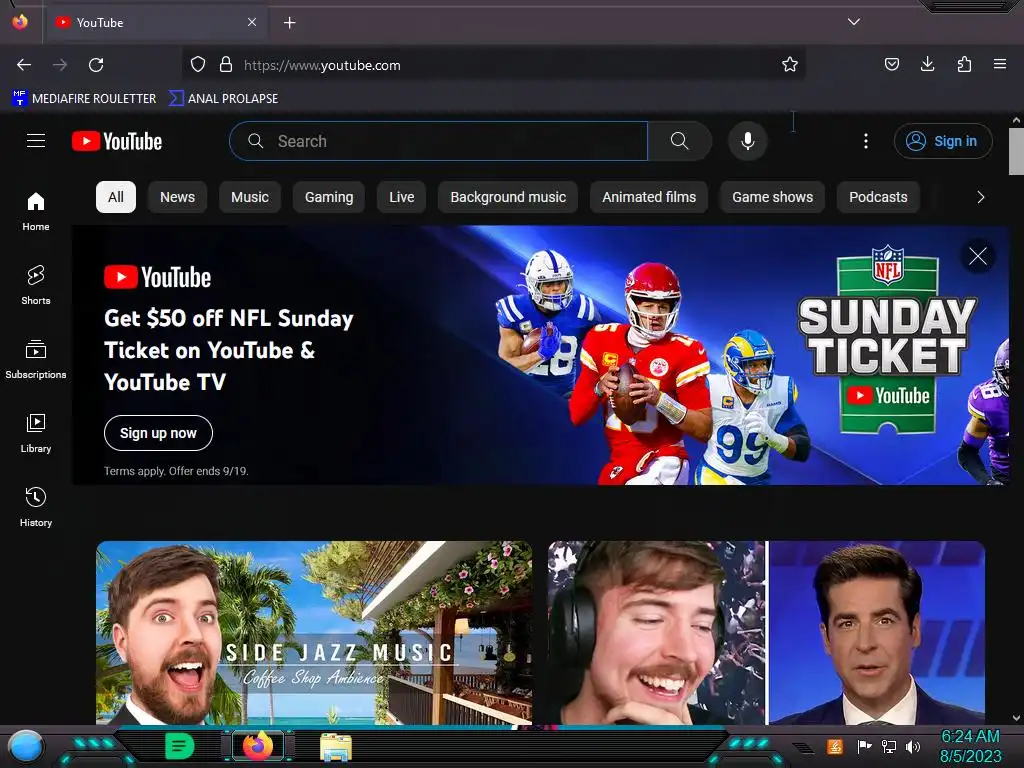Open the YouTube hamburger guide menu
The width and height of the screenshot is (1024, 768).
pos(36,141)
